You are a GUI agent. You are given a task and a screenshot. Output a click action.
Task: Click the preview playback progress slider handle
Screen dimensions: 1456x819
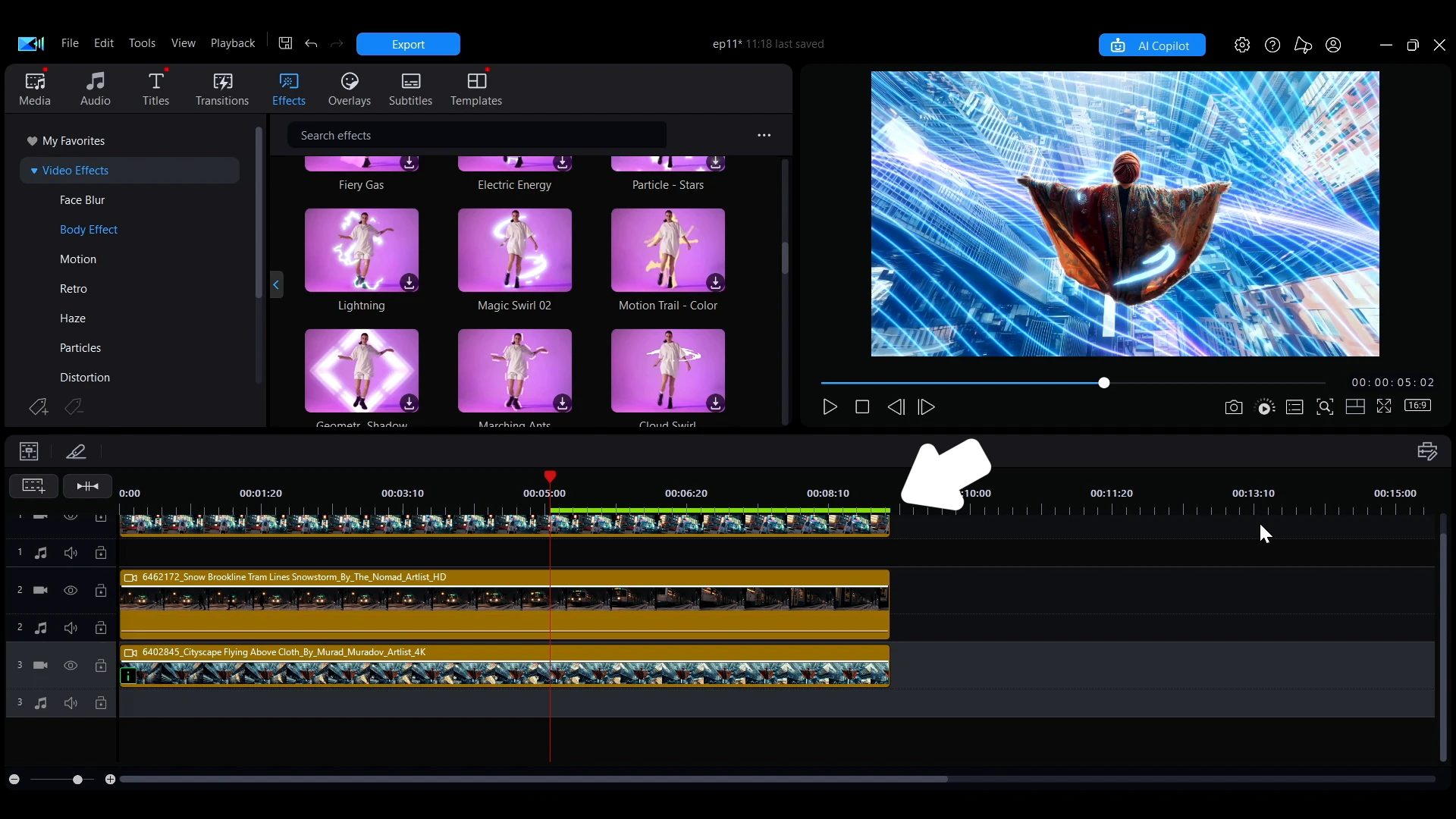[1104, 383]
